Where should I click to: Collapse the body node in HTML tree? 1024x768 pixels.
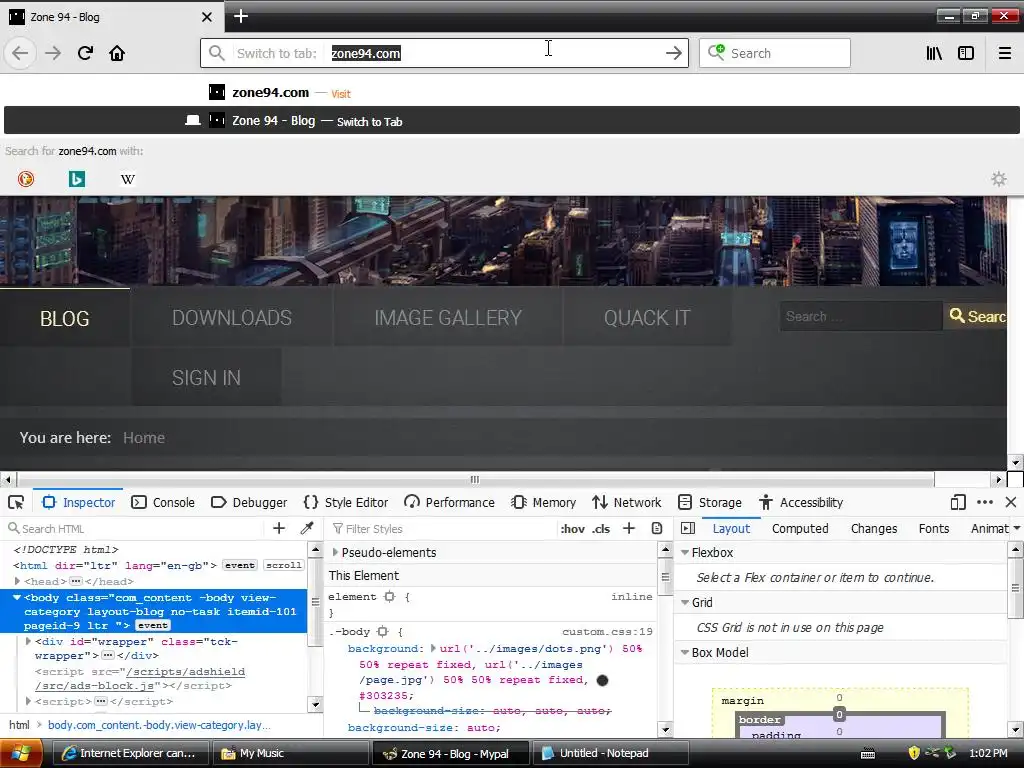click(17, 598)
